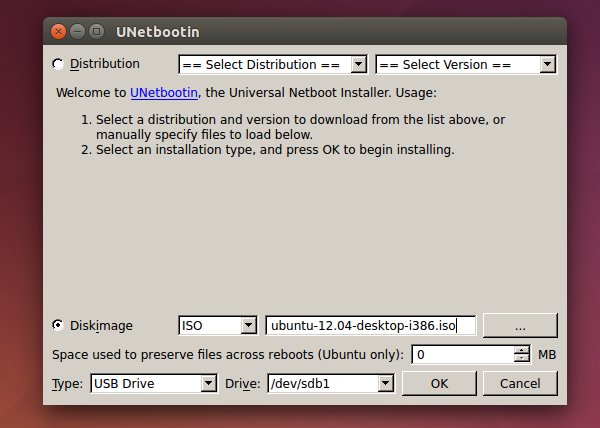Browse for disk image with ... button
The image size is (600, 428).
520,325
